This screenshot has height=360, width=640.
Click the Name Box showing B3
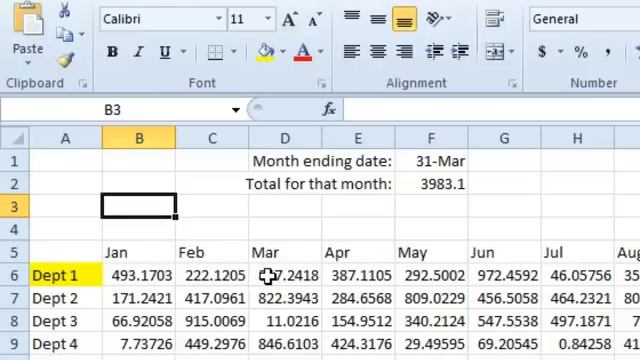[113, 110]
